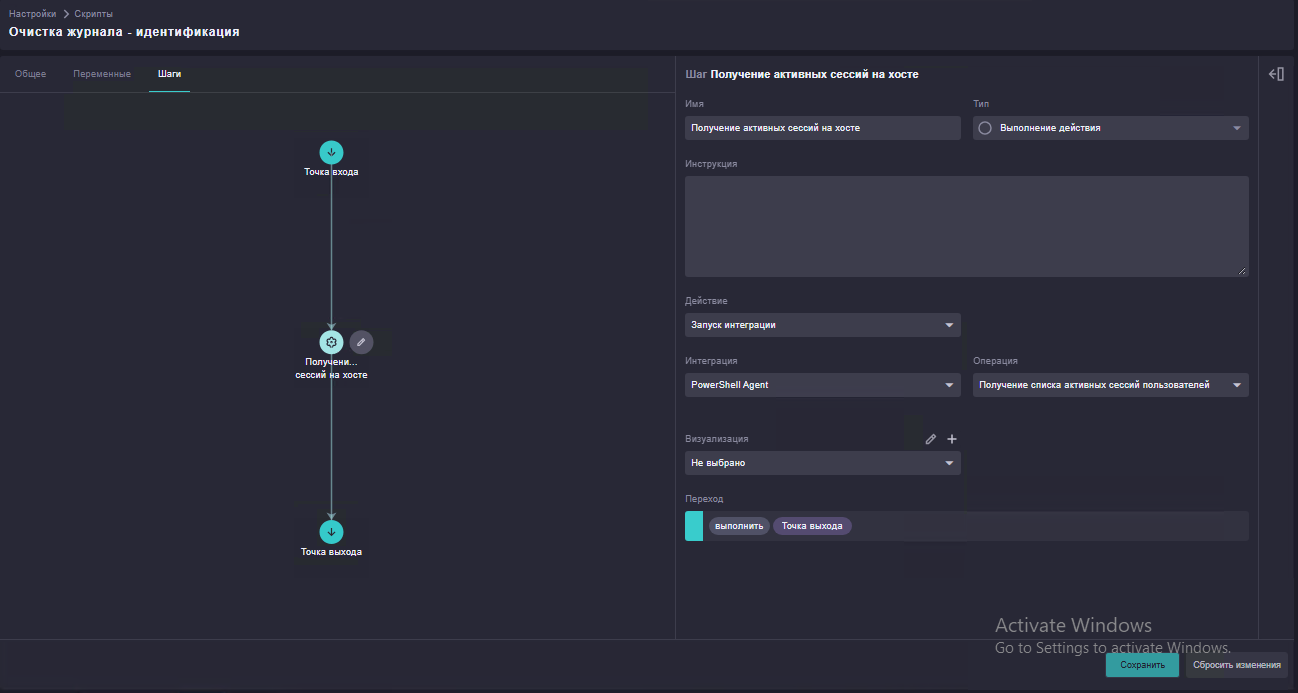
Task: Switch to the Общее tab
Action: coord(30,74)
